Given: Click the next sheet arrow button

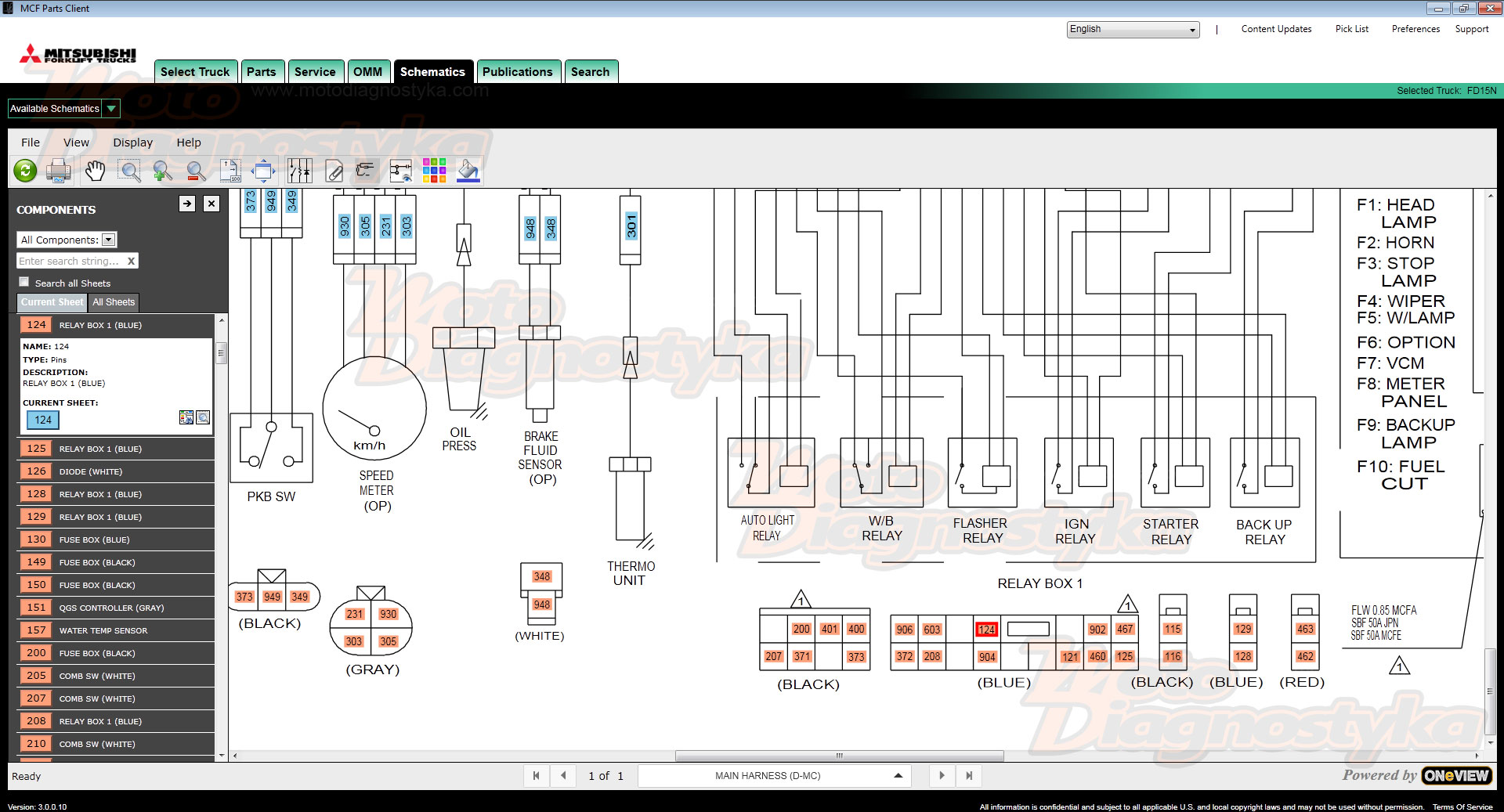Looking at the screenshot, I should (942, 775).
